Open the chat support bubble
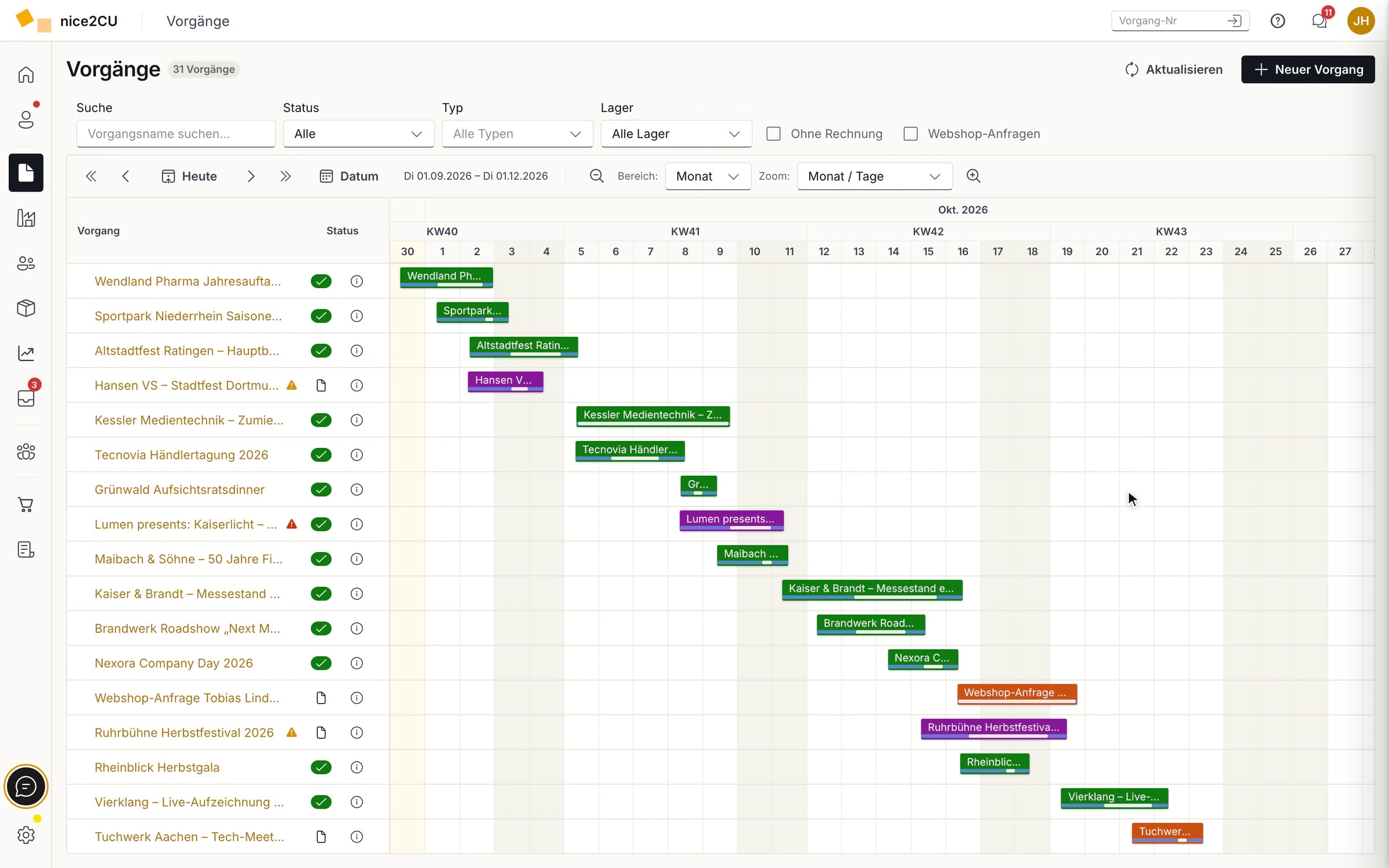The height and width of the screenshot is (868, 1389). point(25,786)
